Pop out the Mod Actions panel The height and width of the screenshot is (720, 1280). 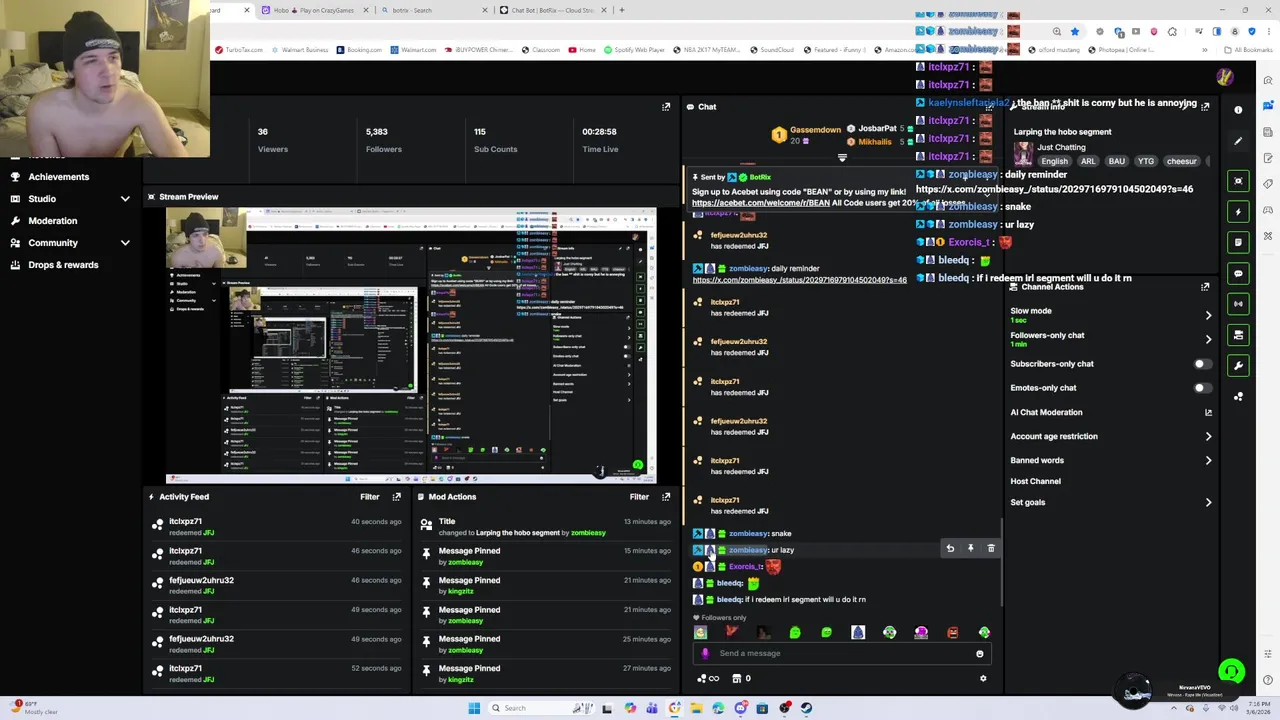(x=666, y=497)
